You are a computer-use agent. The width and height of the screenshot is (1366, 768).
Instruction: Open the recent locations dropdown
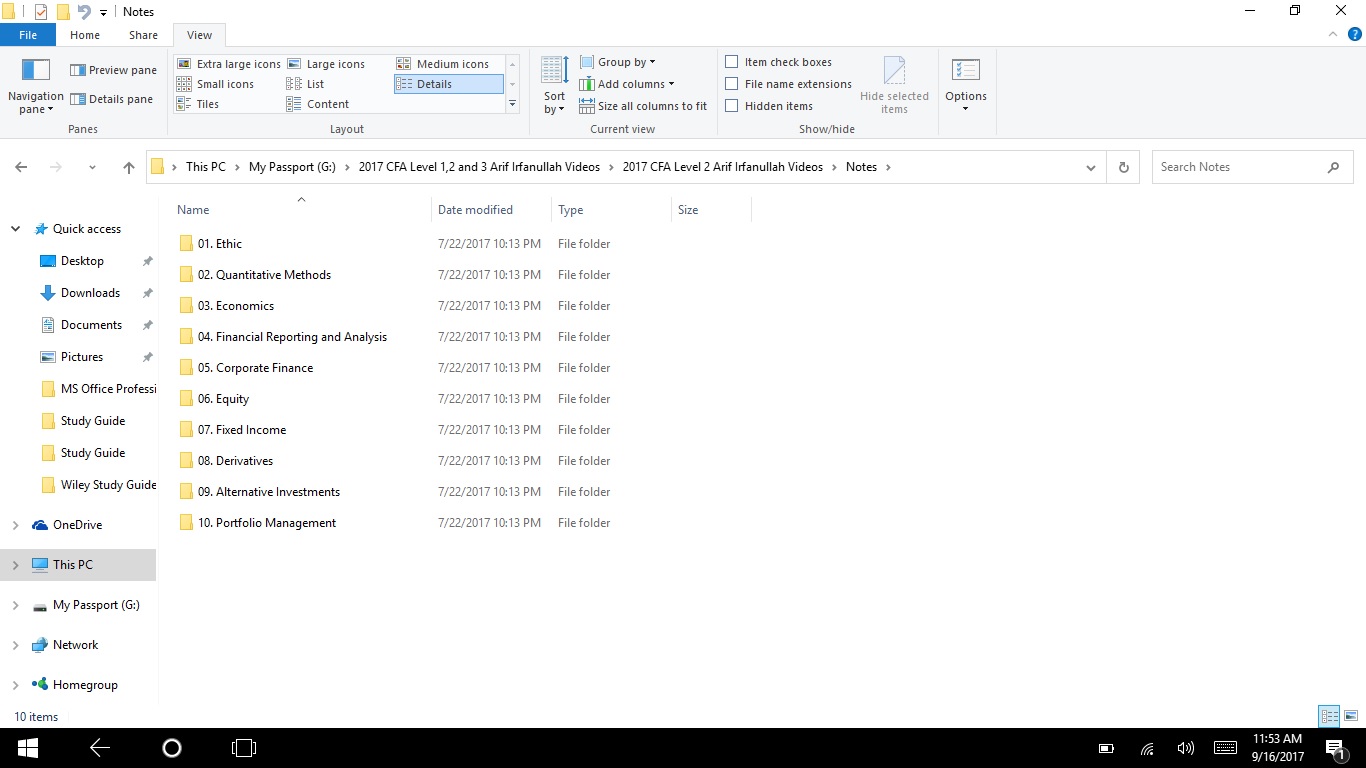[x=92, y=168]
